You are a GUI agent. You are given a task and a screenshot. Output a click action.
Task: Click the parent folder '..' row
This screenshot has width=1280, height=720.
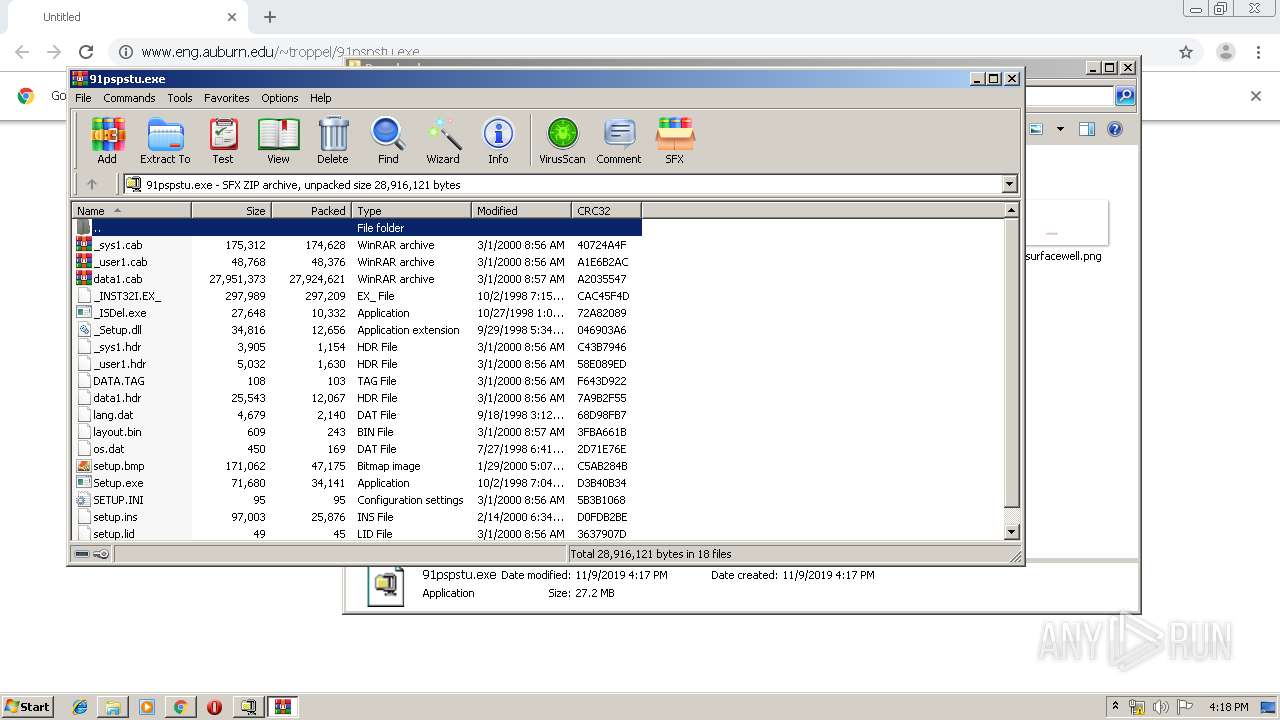pos(358,228)
